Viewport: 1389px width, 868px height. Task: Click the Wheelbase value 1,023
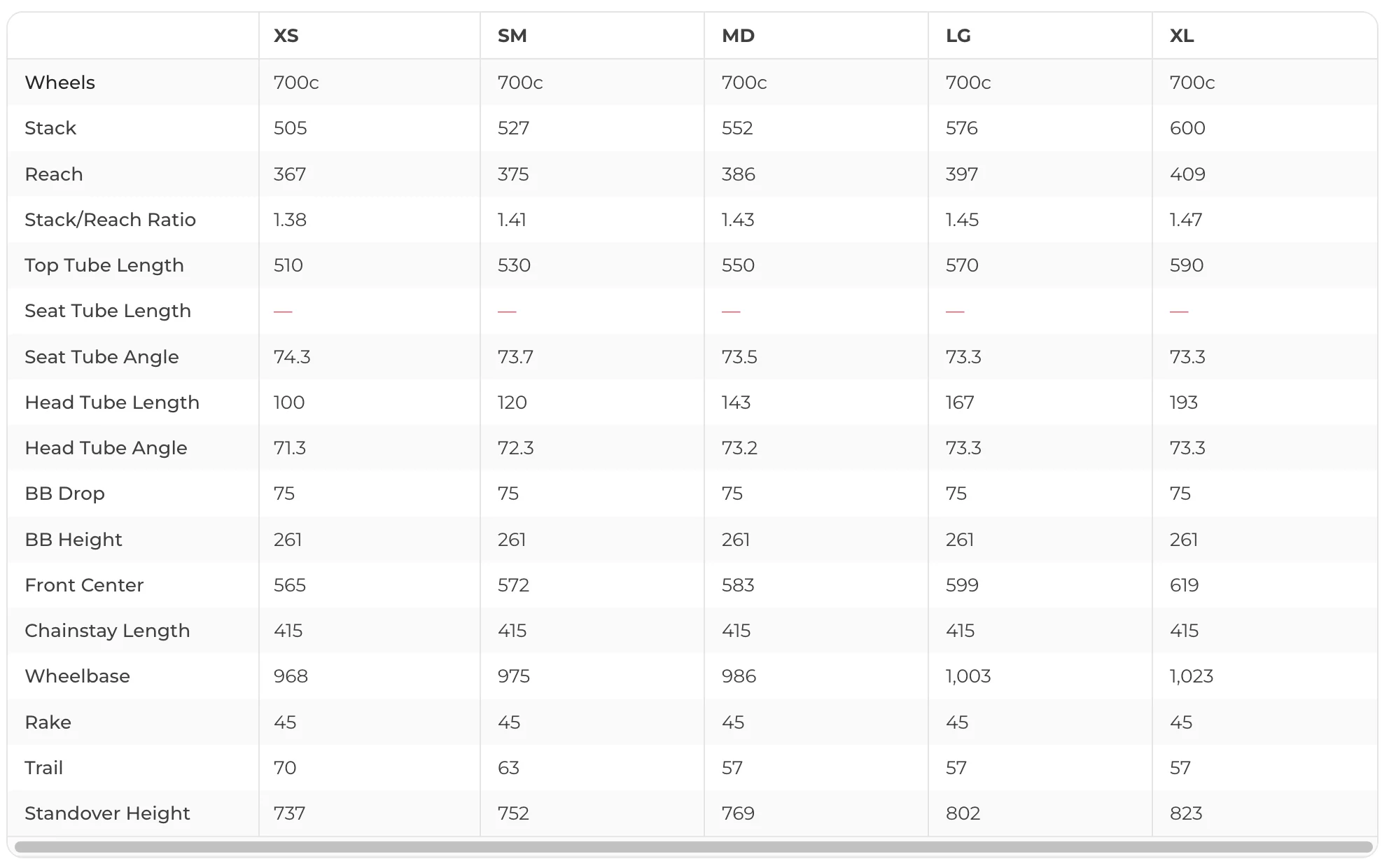click(1191, 676)
